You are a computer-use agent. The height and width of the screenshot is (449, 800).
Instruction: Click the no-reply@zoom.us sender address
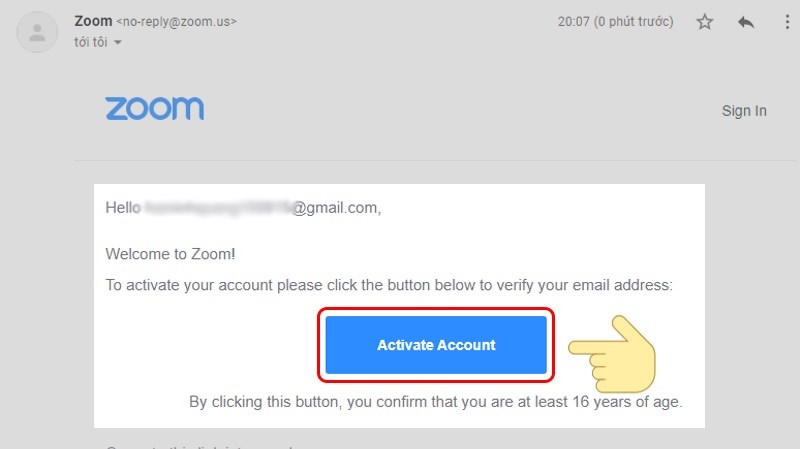(178, 21)
